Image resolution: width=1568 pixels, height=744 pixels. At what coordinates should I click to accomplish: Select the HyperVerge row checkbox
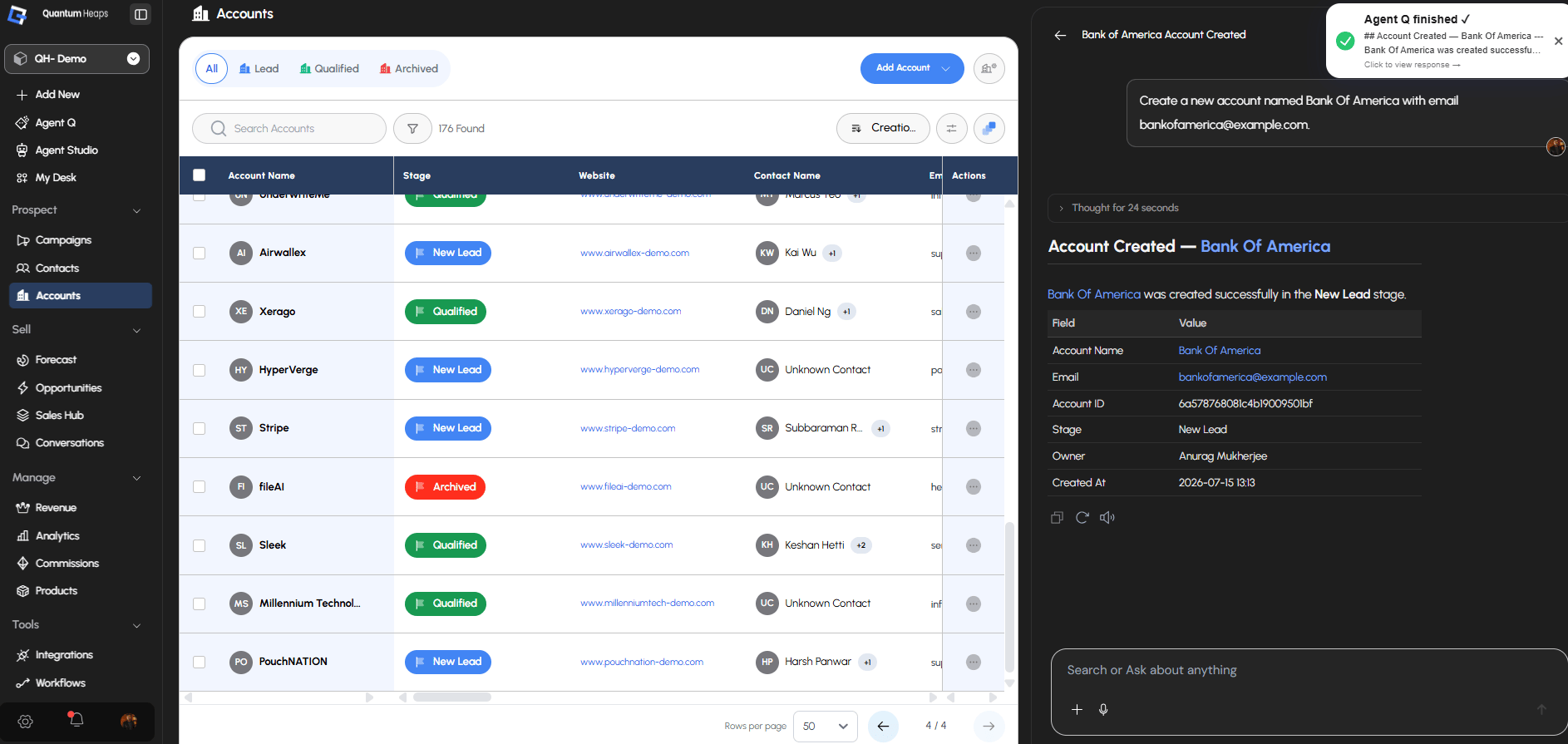point(199,370)
